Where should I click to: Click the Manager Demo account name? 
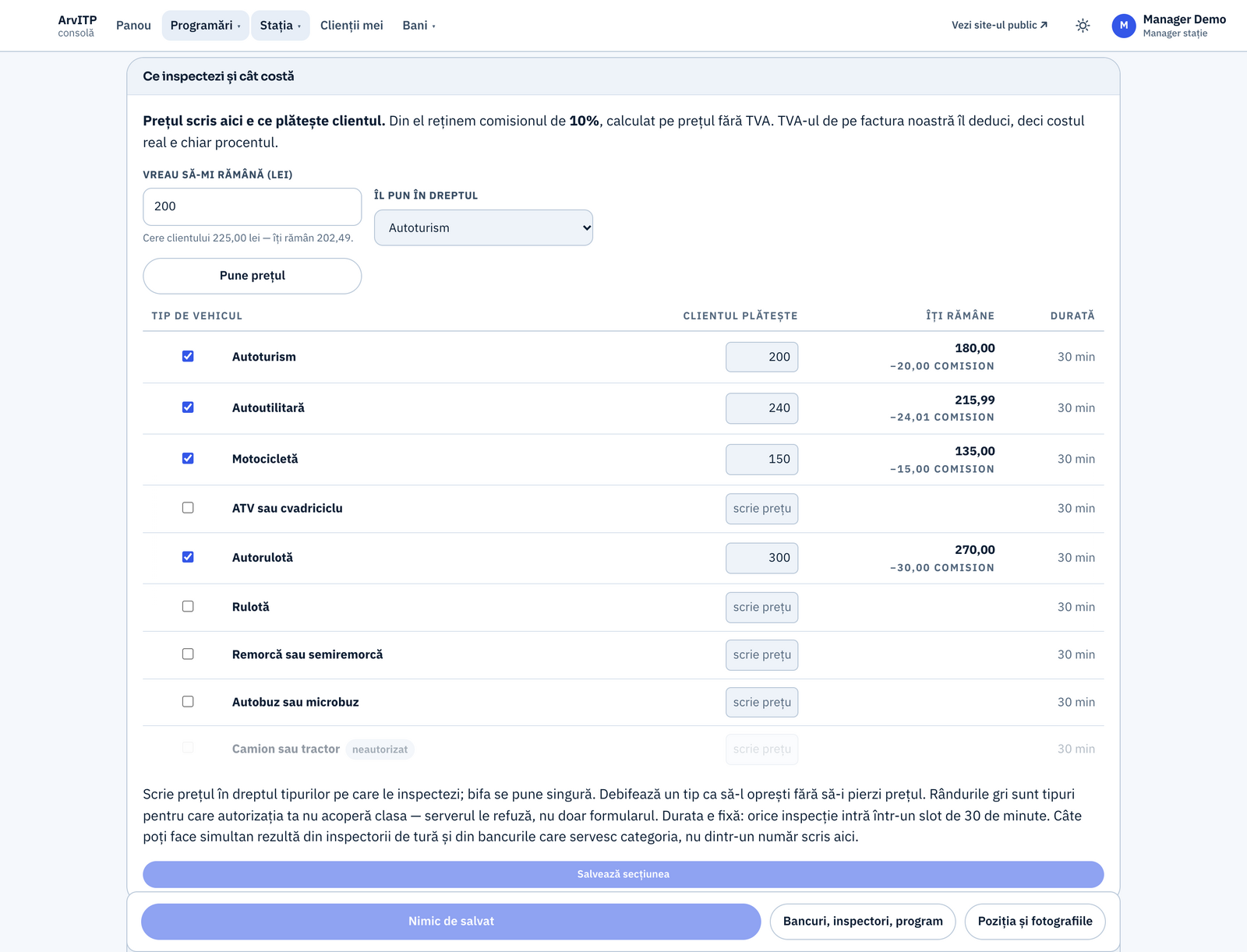point(1184,19)
